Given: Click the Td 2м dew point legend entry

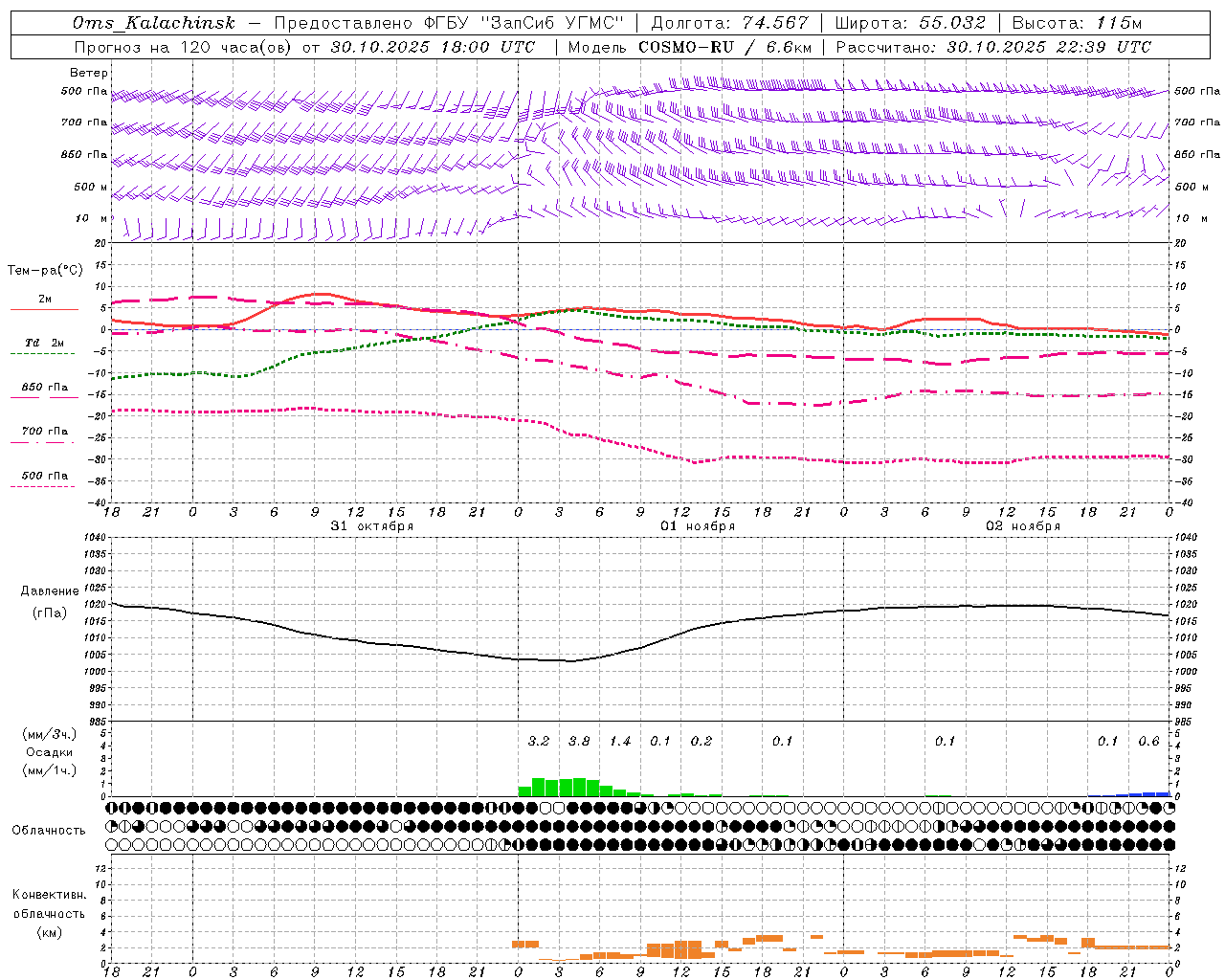Looking at the screenshot, I should pyautogui.click(x=45, y=343).
